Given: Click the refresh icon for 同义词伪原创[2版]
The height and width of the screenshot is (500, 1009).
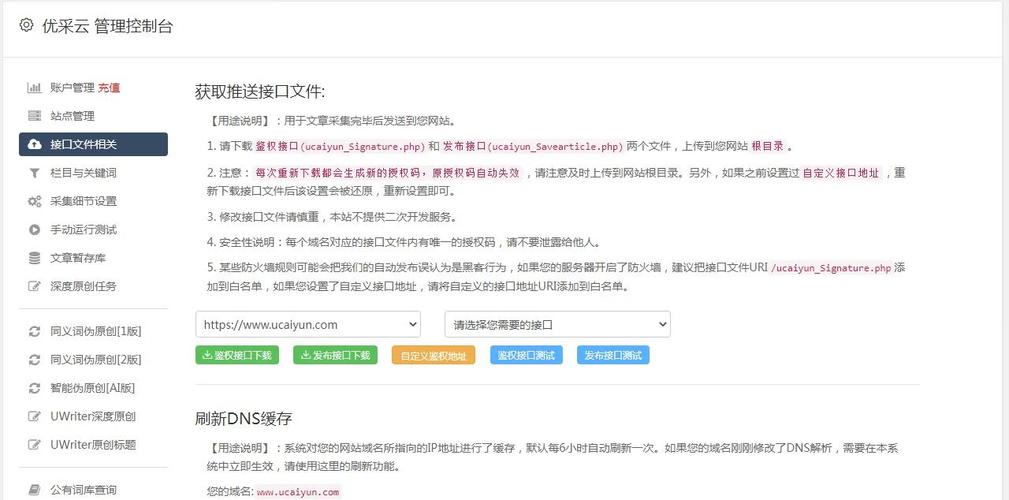Looking at the screenshot, I should pos(34,360).
